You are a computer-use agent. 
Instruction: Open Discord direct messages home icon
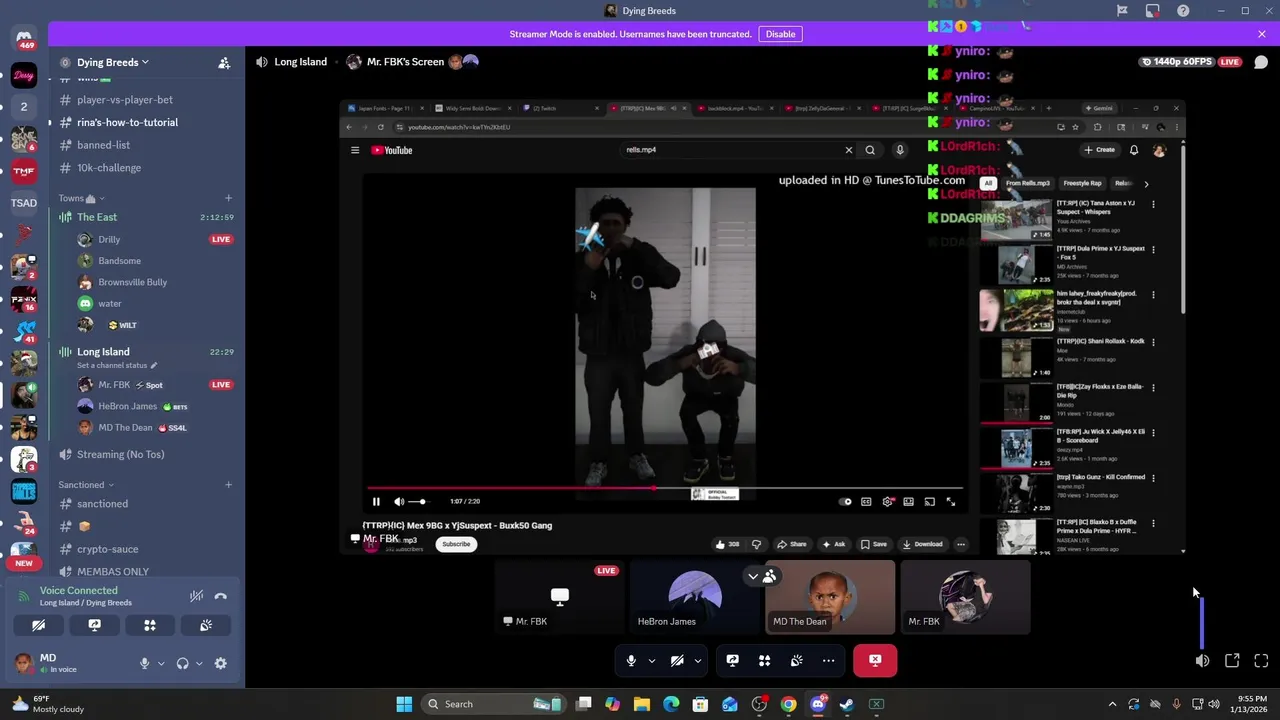pos(24,38)
